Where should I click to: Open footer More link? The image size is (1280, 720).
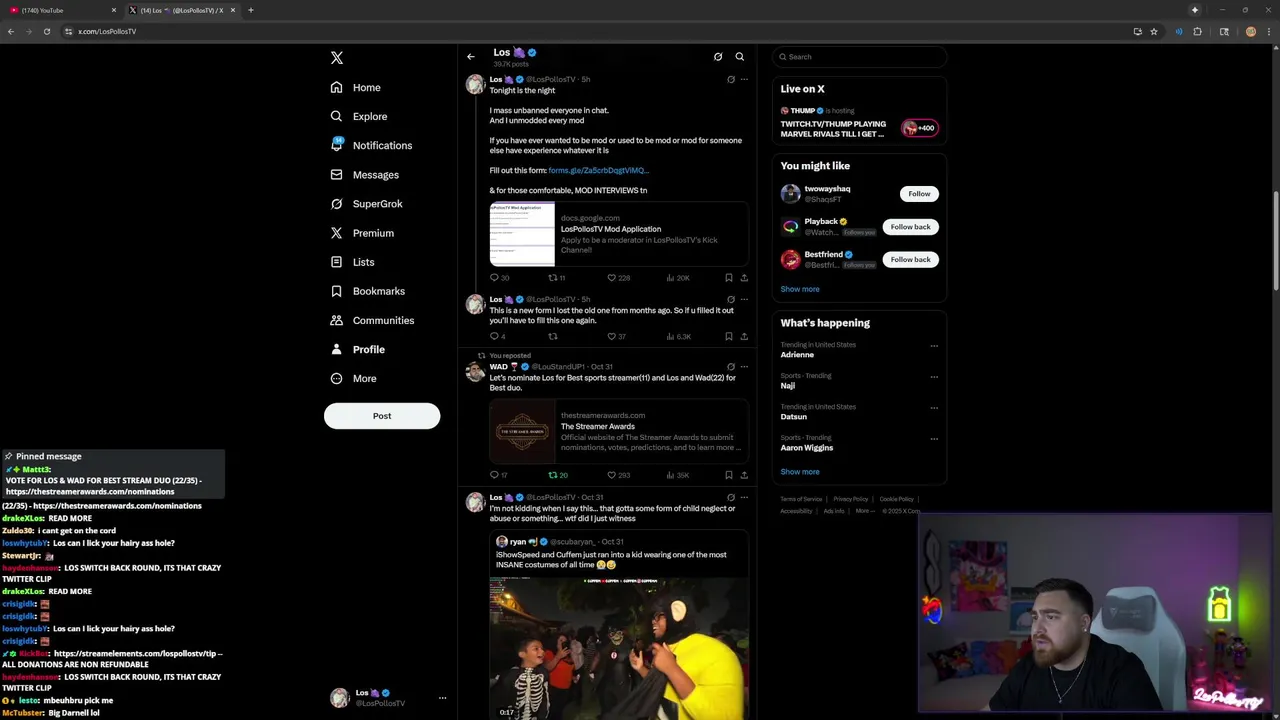point(863,511)
